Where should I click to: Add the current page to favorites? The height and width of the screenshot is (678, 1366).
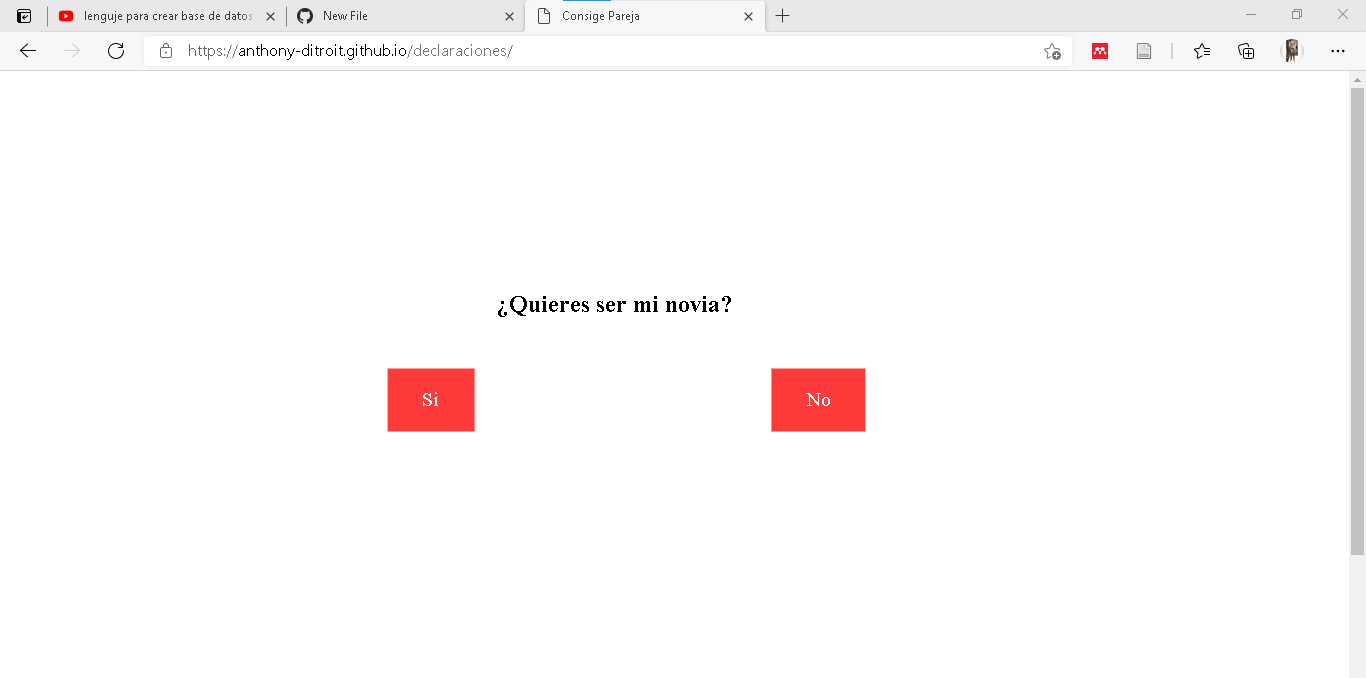(x=1051, y=51)
